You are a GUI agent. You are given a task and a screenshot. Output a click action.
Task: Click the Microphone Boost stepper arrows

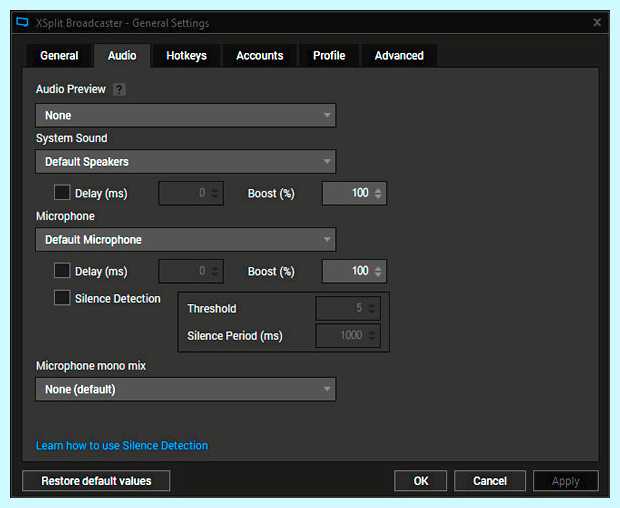tap(378, 271)
